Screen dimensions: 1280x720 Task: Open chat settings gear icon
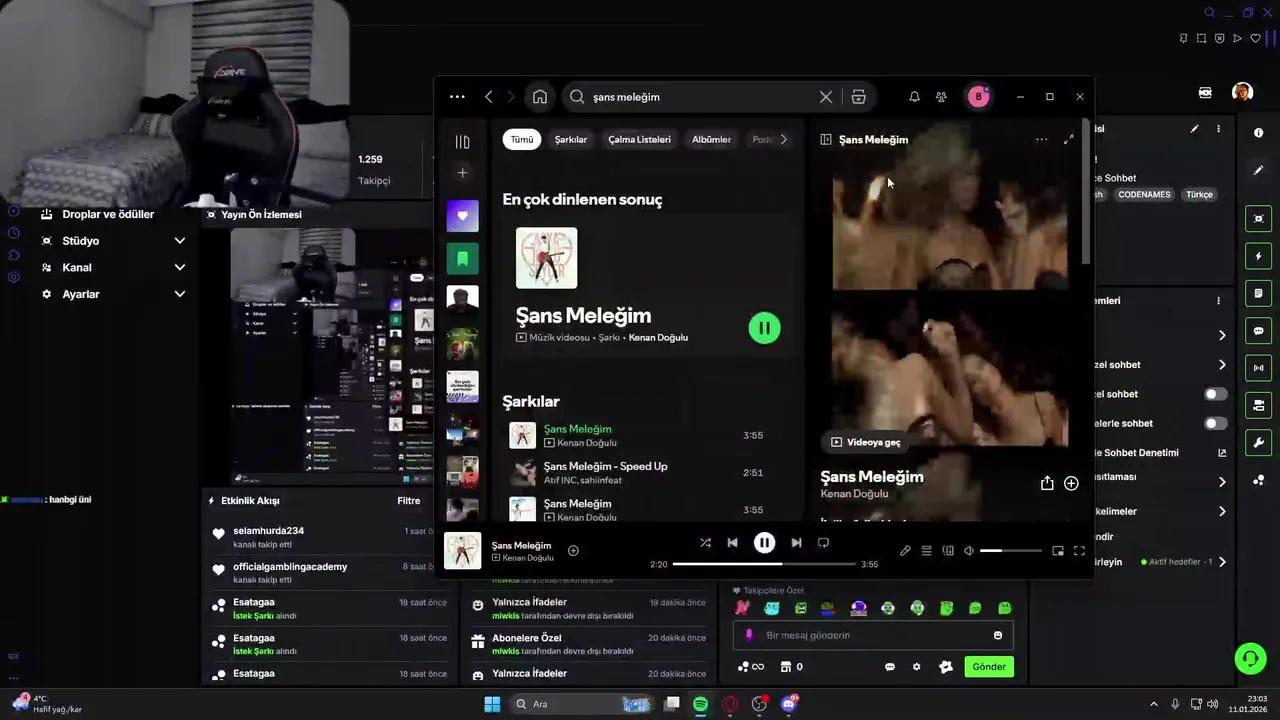tap(916, 667)
